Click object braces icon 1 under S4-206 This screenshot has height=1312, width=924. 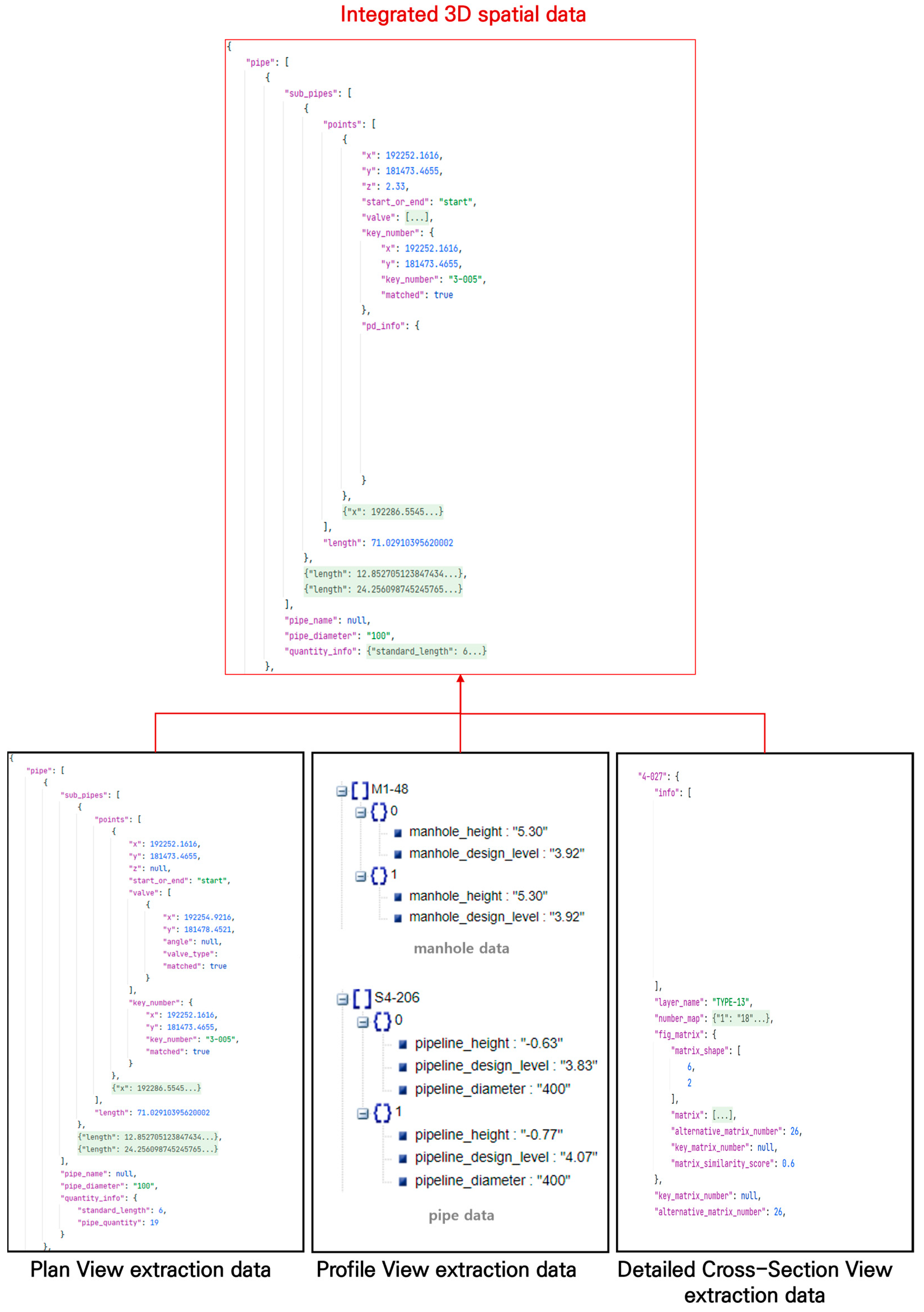[x=382, y=1113]
